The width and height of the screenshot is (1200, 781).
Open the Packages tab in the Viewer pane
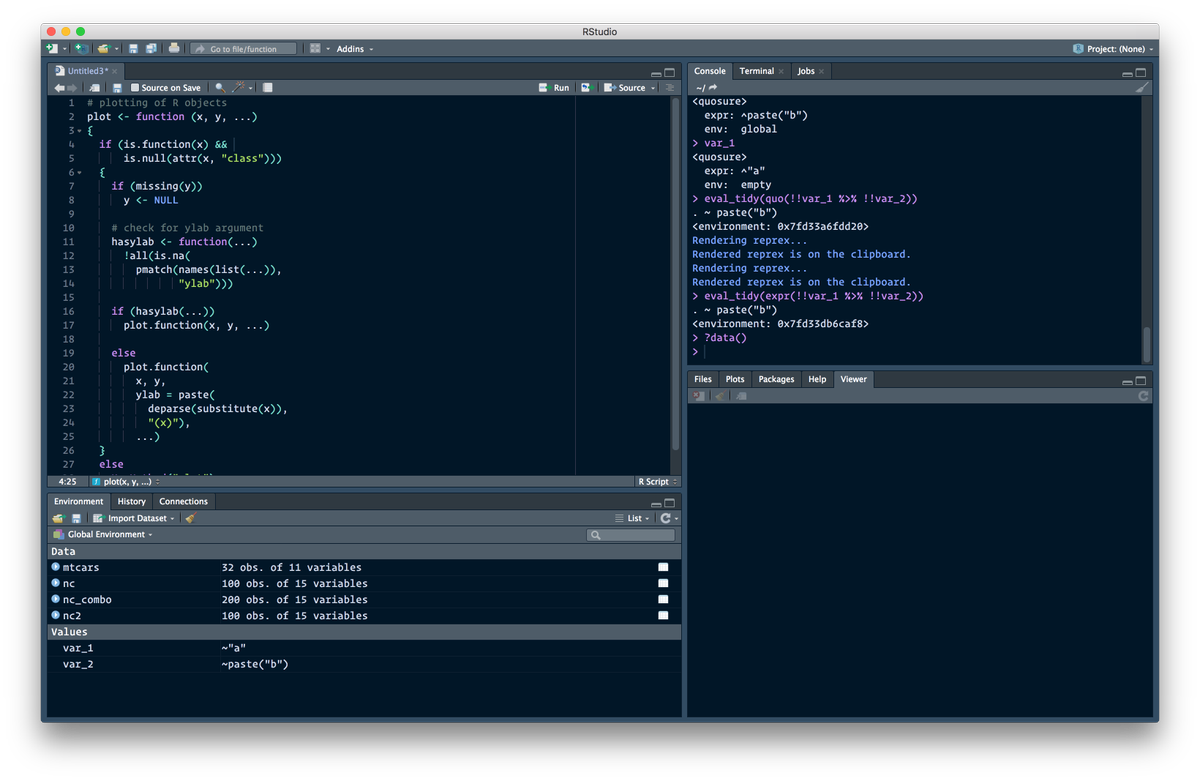[x=776, y=379]
